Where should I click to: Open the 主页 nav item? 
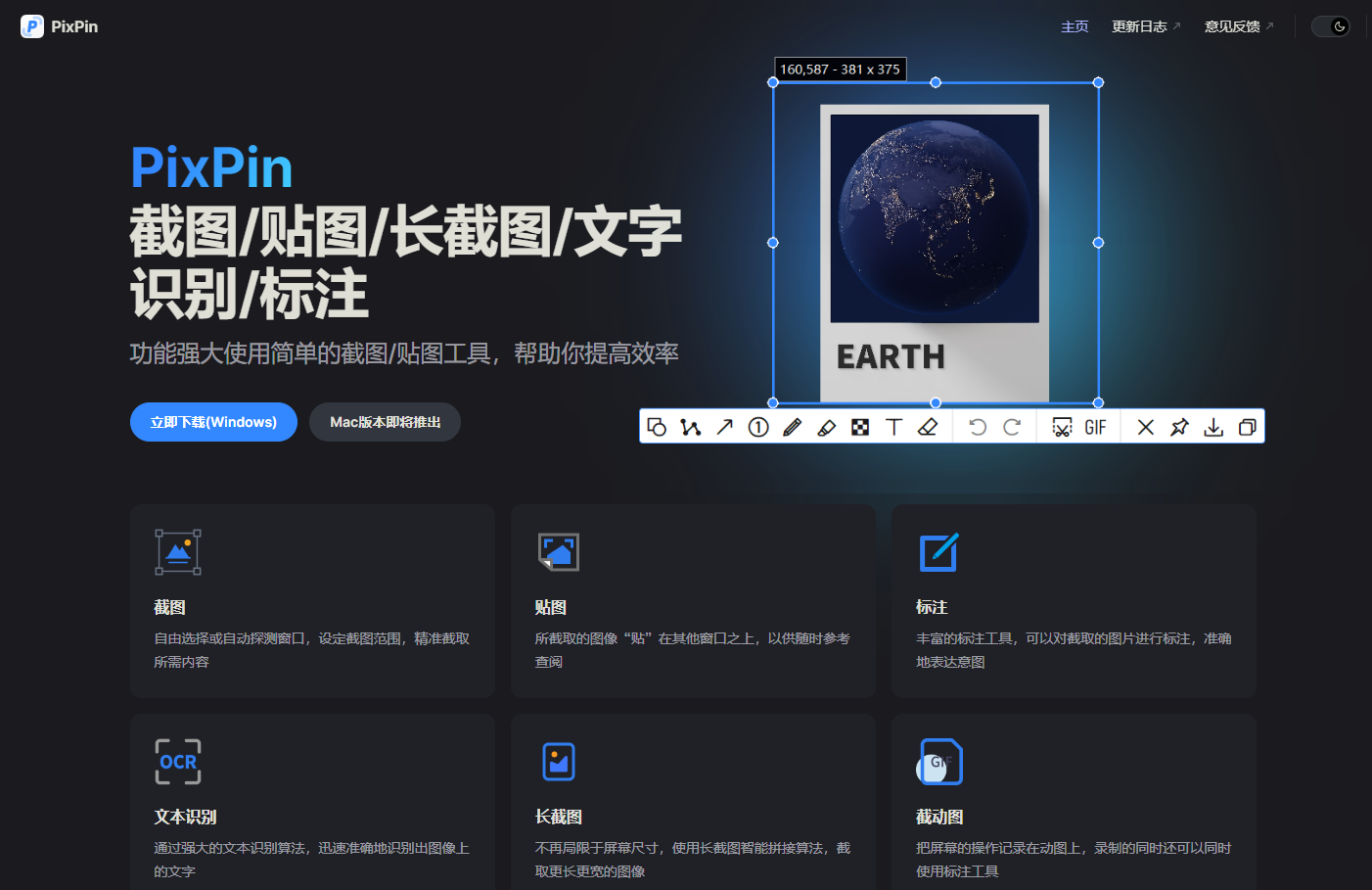tap(1075, 26)
